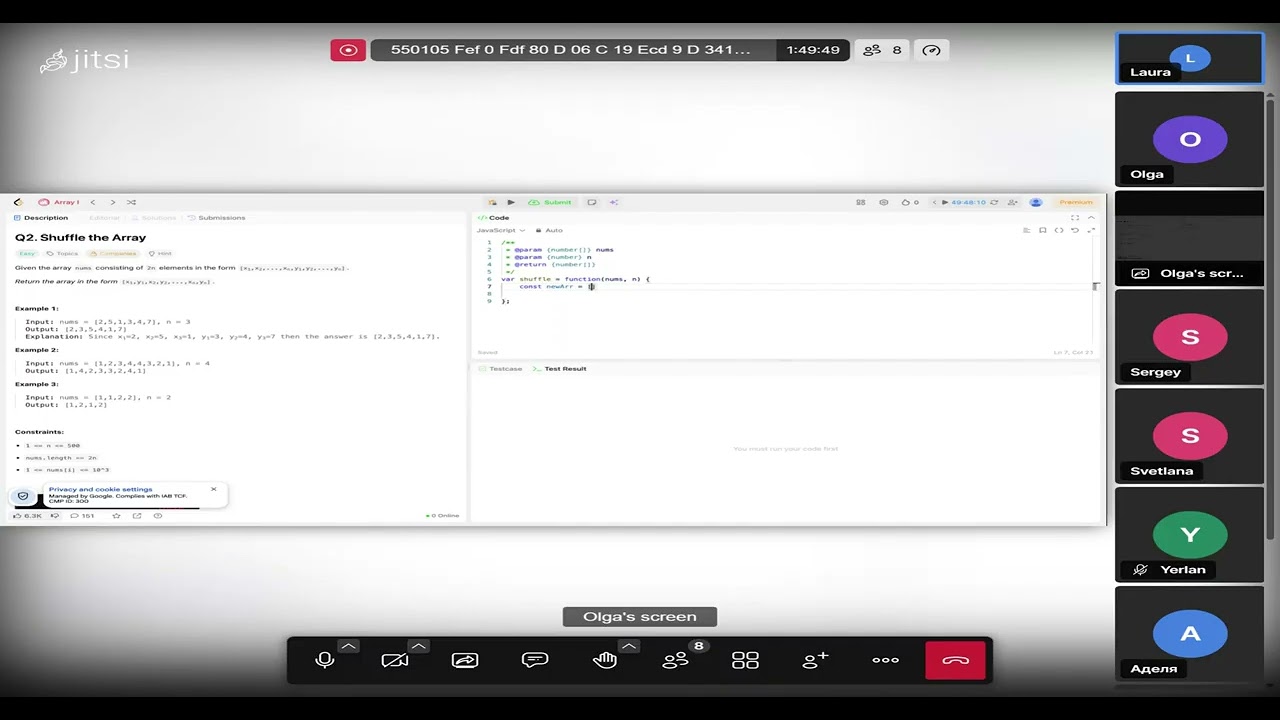1280x720 pixels.
Task: Click the Jitsi logo watermark link
Action: [85, 61]
